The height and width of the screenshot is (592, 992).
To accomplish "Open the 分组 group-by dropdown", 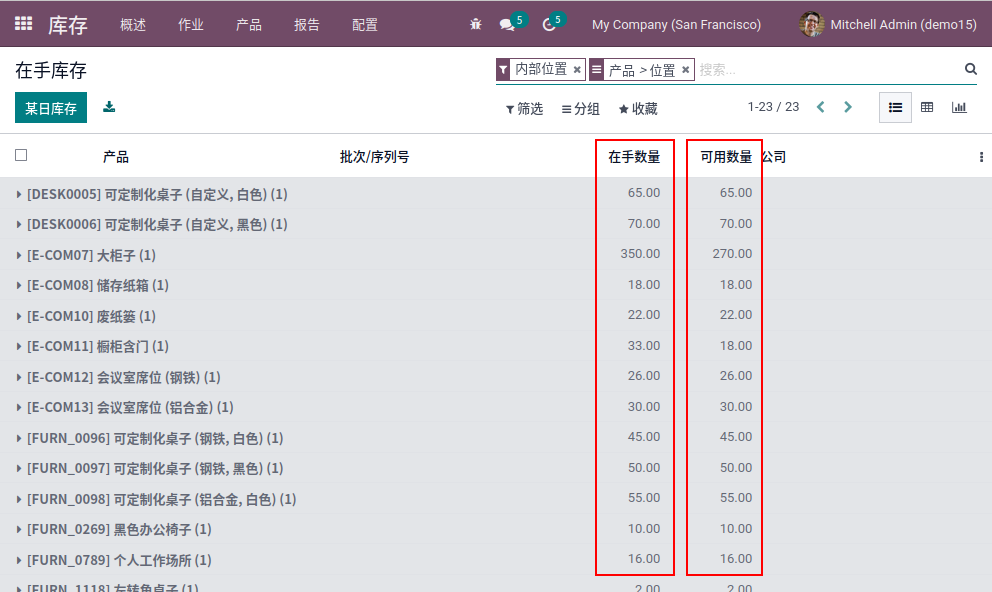I will [580, 108].
